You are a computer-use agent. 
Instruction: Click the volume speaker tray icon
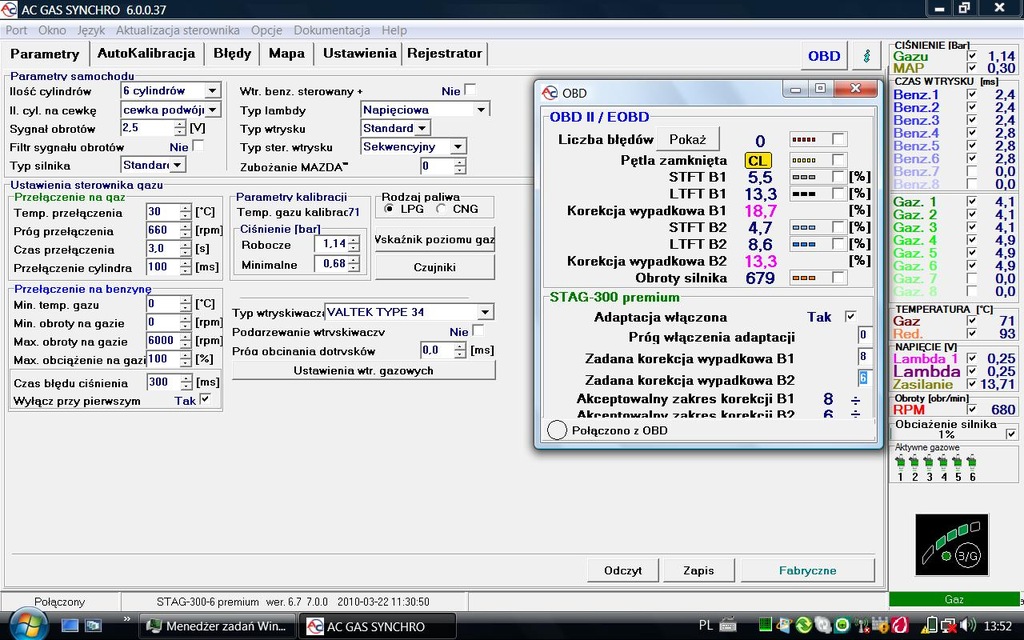968,625
